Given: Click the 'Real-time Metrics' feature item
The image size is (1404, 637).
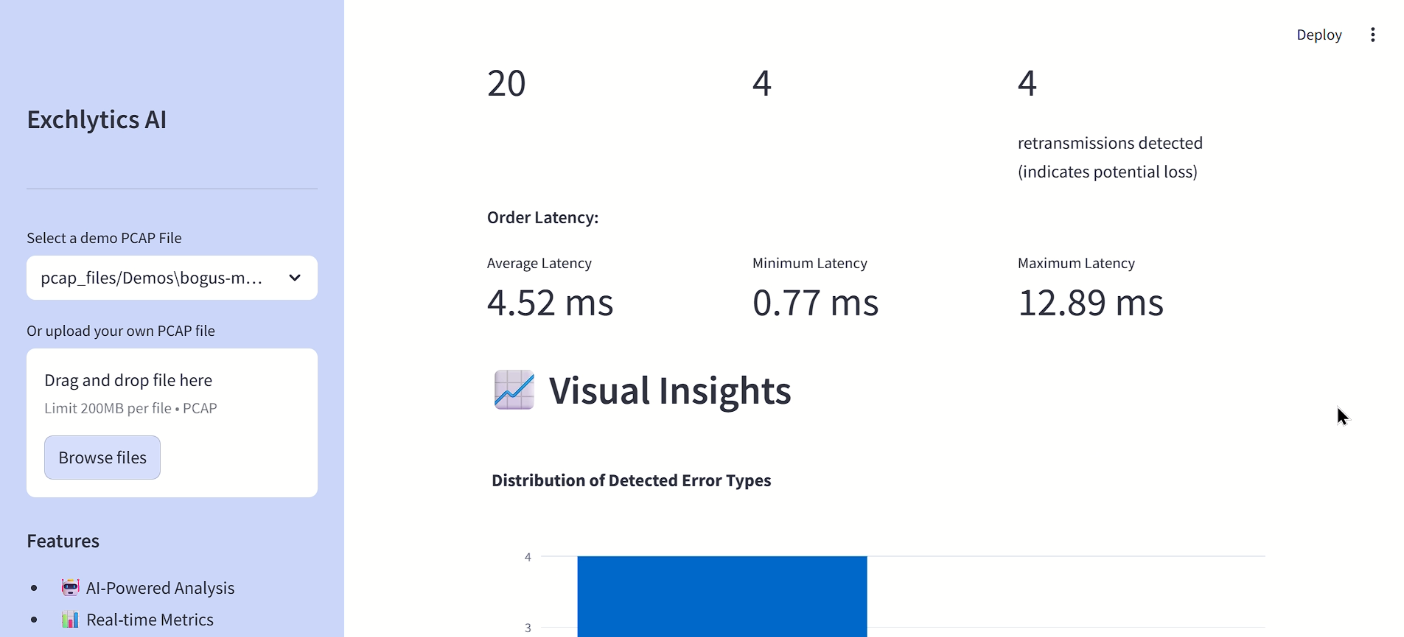Looking at the screenshot, I should pos(150,619).
